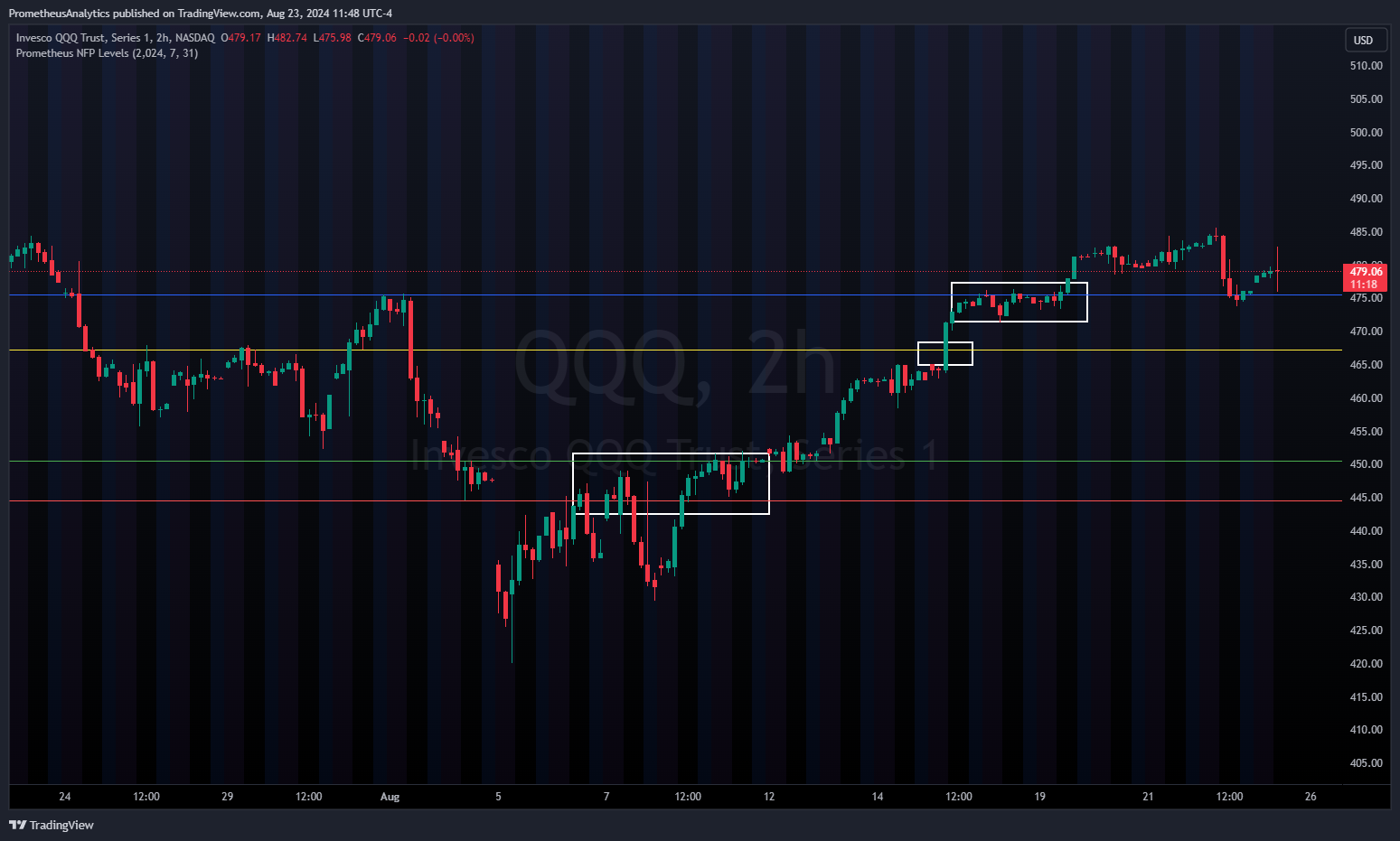Click the current price label 479.06

[1365, 271]
